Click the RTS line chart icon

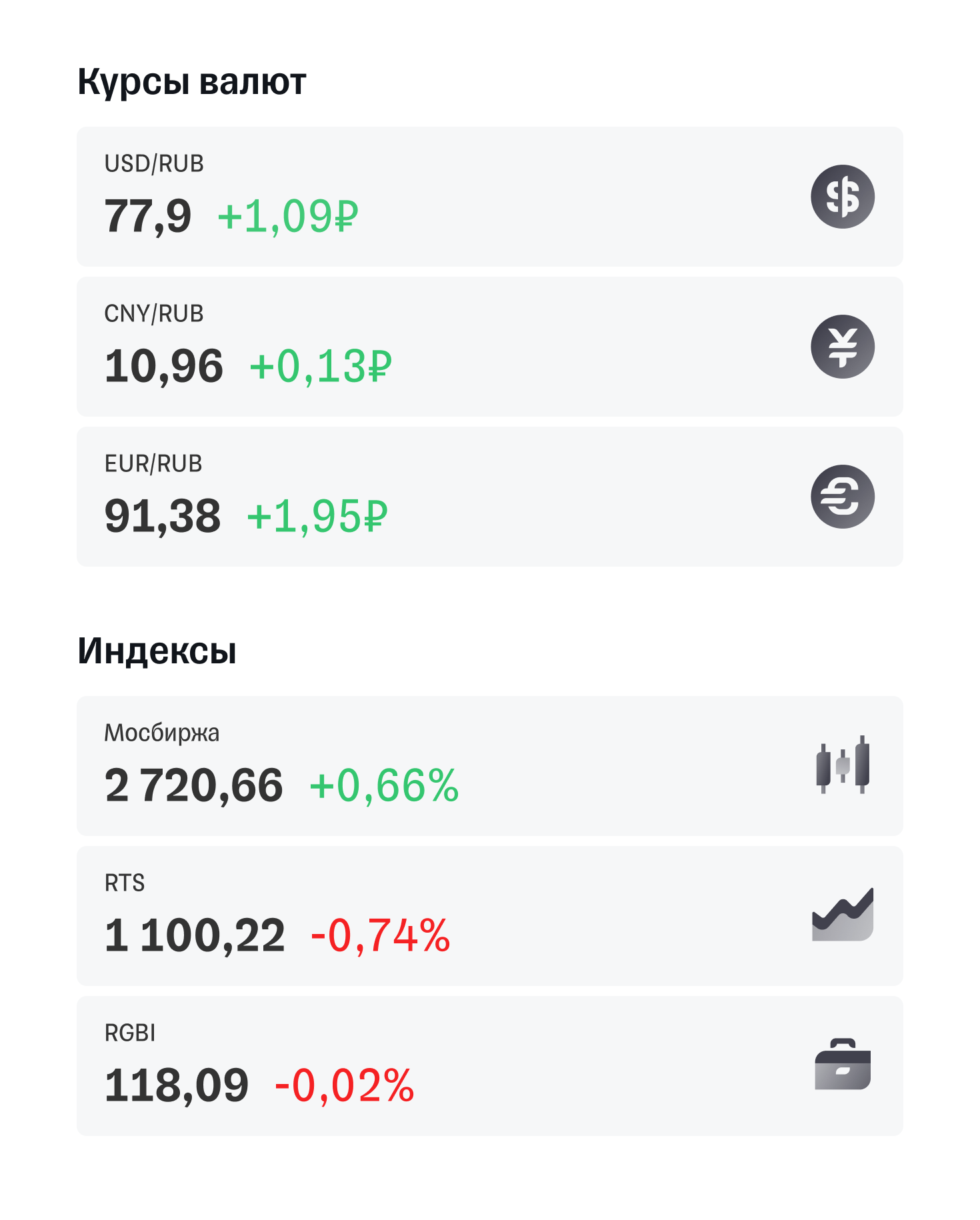(x=842, y=915)
